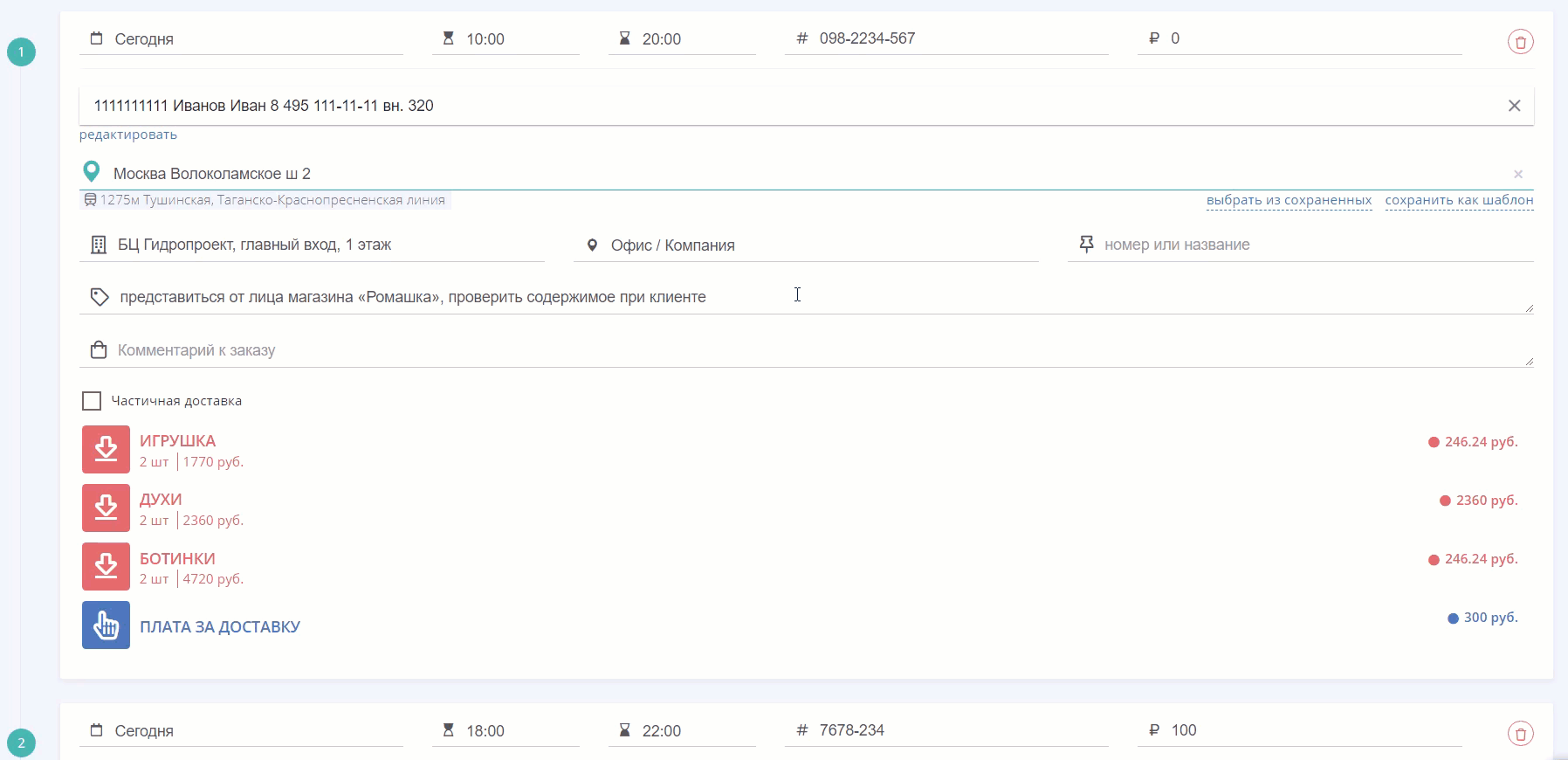Click the hourglass icon beside 10:00
Viewport: 1568px width, 760px height.
(448, 38)
